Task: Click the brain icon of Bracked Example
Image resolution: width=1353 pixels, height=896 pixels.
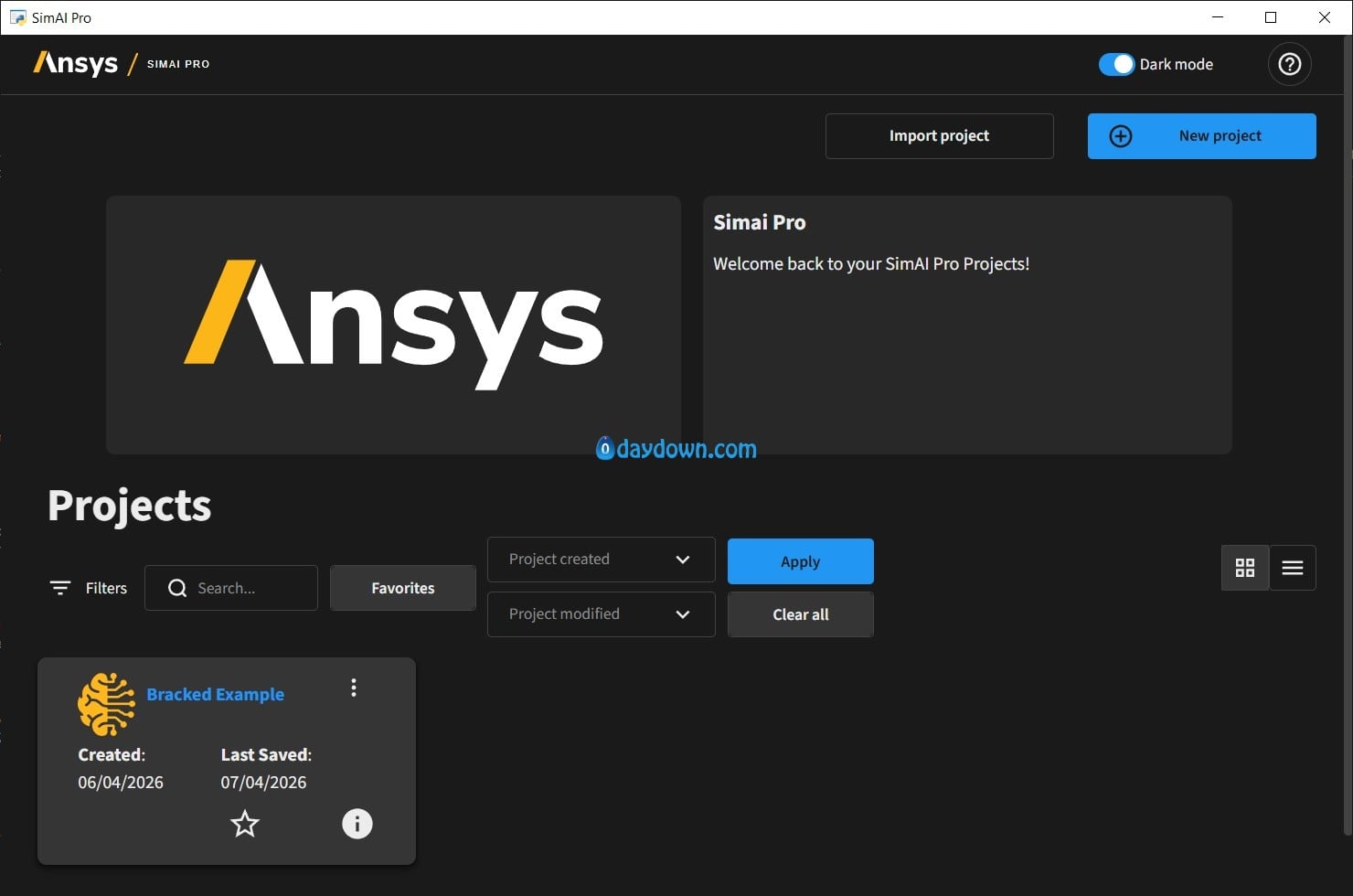Action: (106, 704)
